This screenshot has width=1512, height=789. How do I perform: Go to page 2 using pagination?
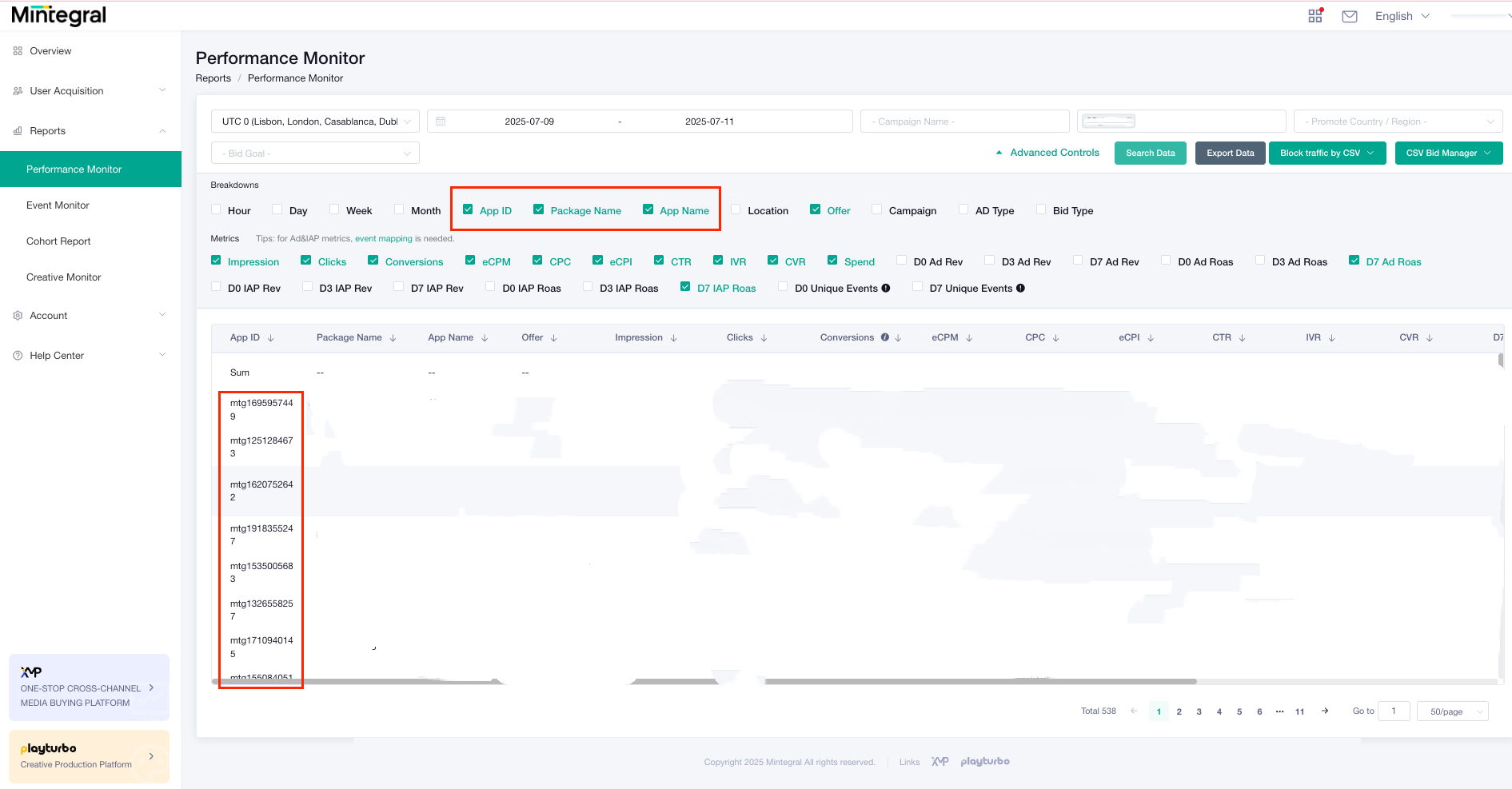[1179, 711]
